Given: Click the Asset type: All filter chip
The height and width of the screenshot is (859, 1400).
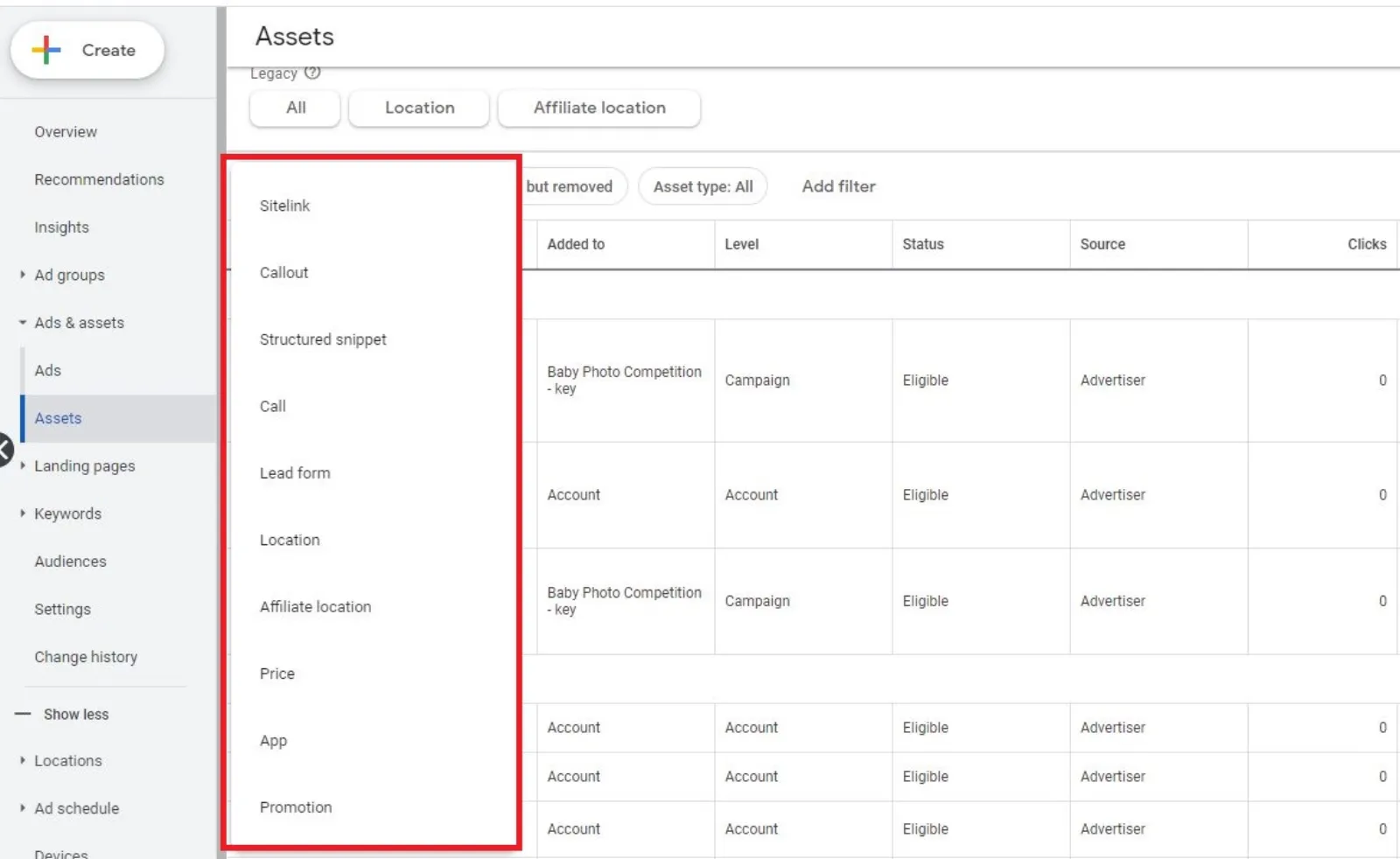Looking at the screenshot, I should (x=703, y=186).
